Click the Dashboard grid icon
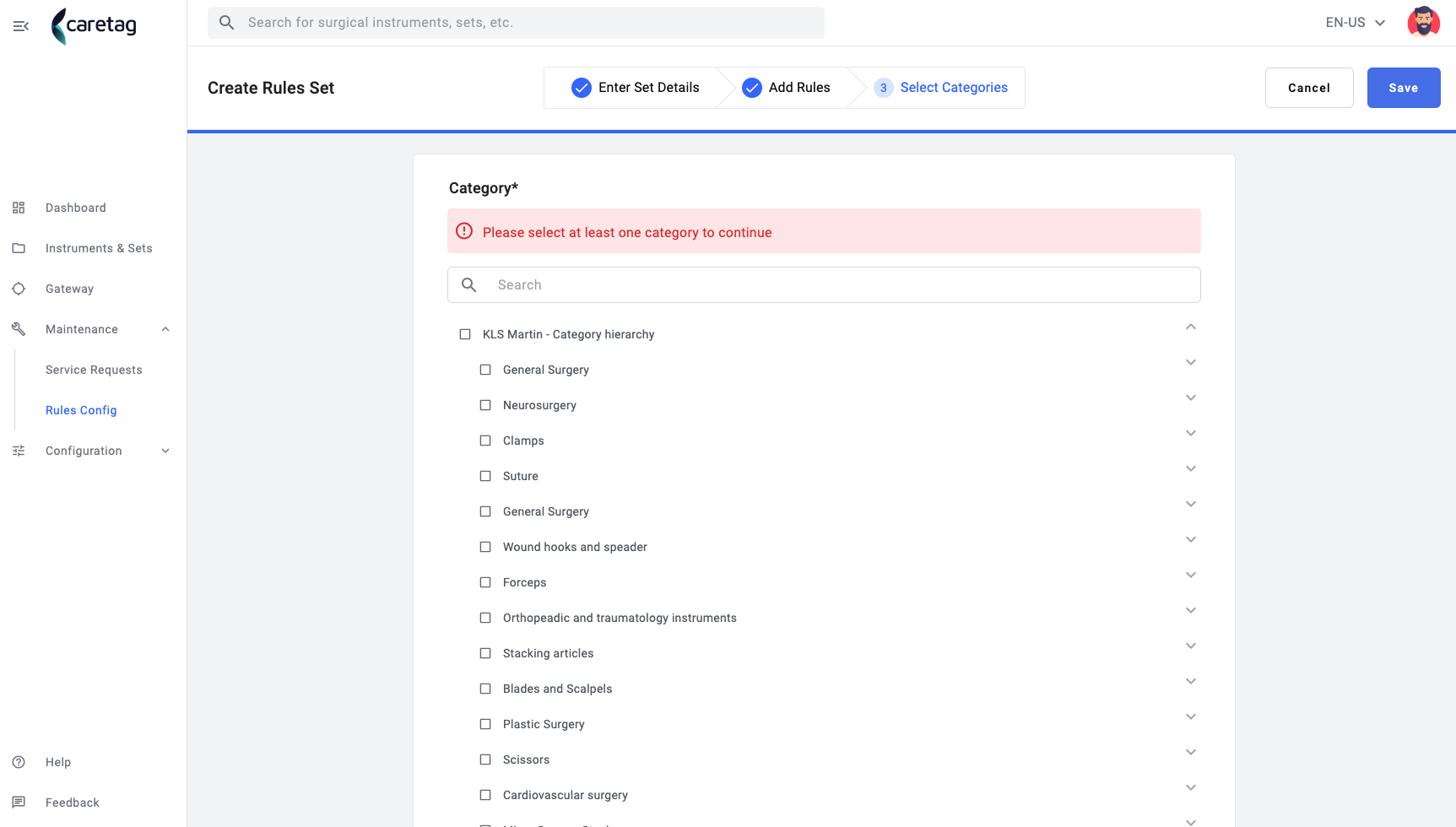 (x=19, y=208)
